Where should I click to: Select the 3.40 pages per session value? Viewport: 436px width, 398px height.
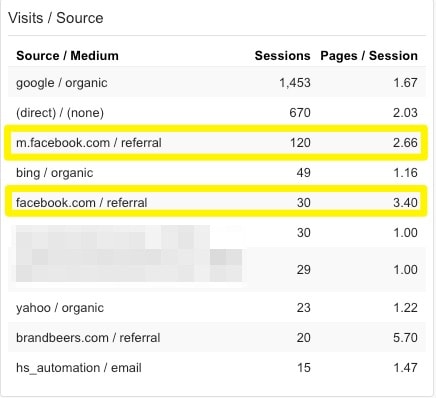[405, 203]
